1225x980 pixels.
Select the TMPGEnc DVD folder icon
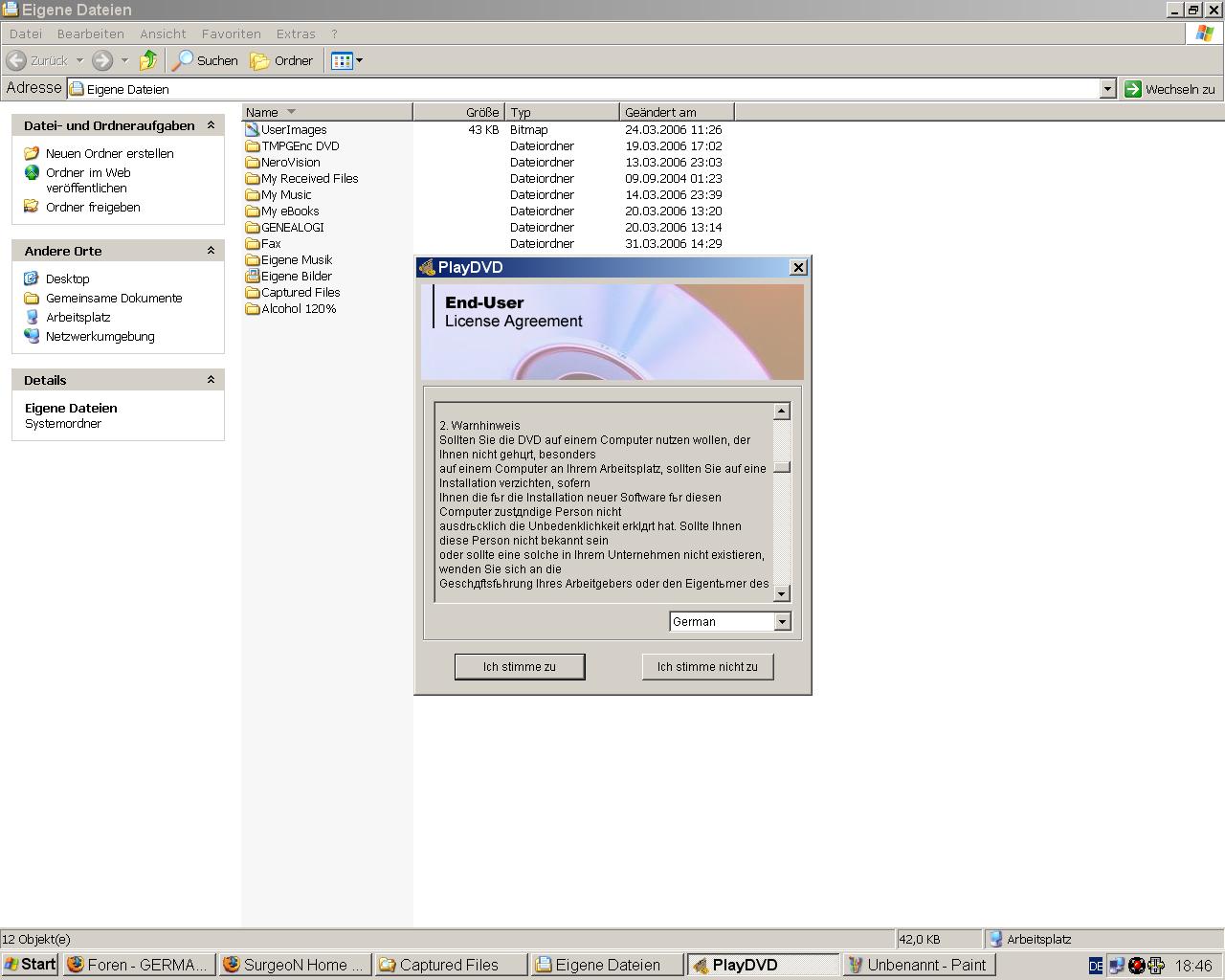pos(253,145)
